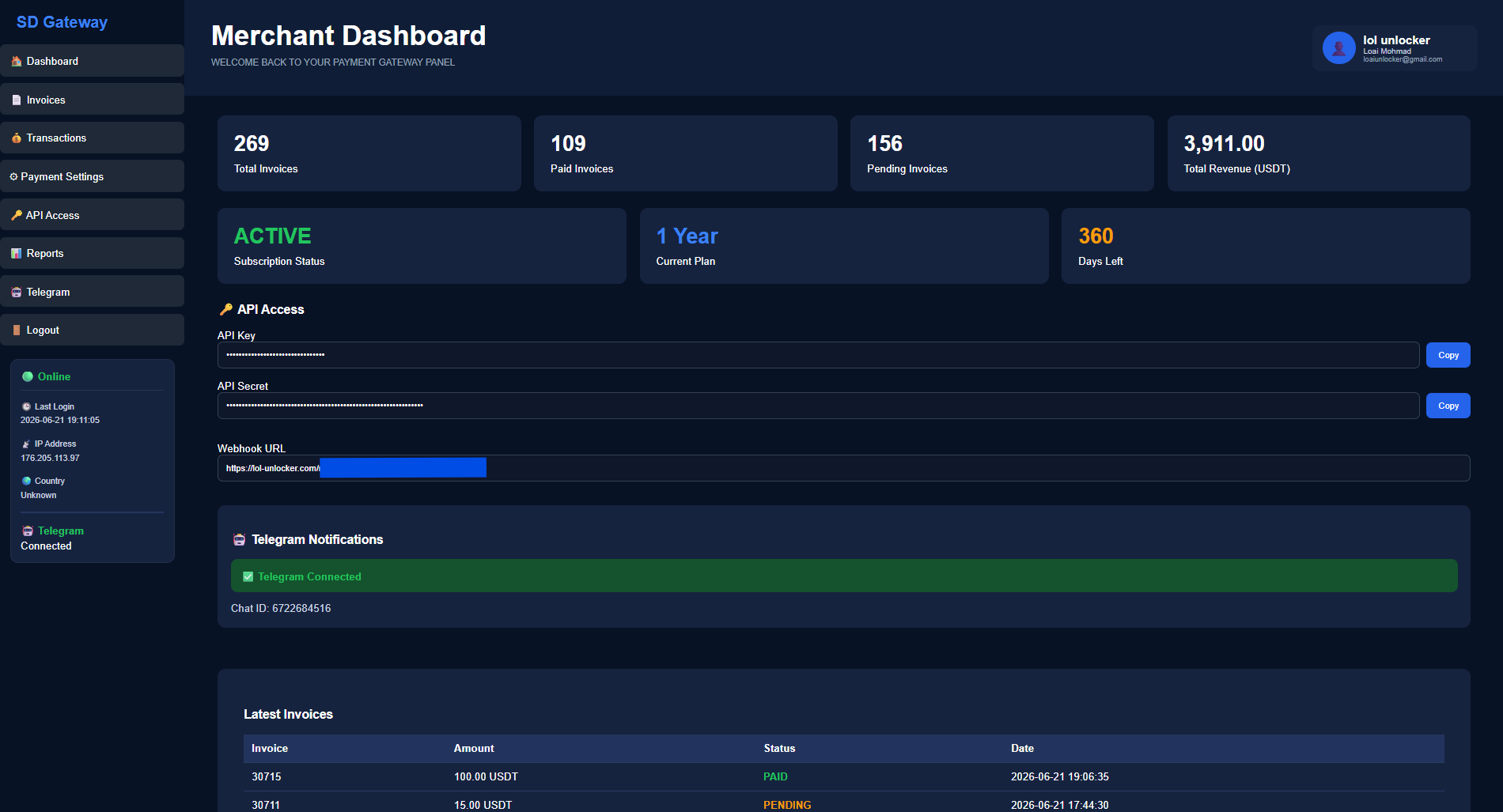Screen dimensions: 1503x812
Task: Open the Invoices menu item
Action: click(x=92, y=100)
